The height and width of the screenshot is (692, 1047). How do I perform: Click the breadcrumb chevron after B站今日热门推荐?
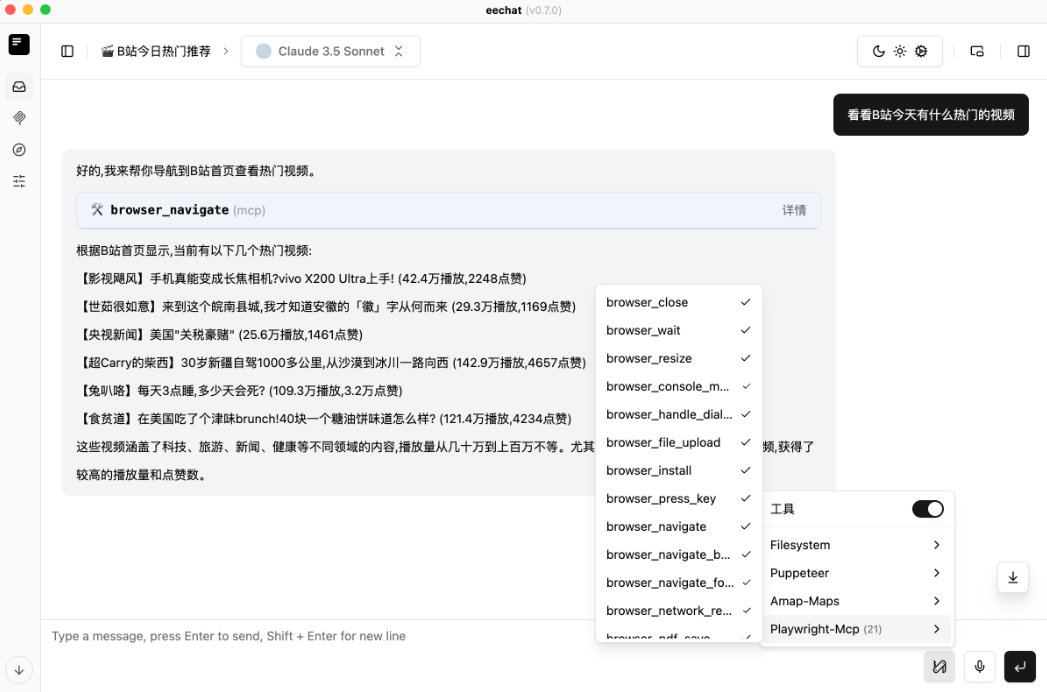[x=226, y=51]
